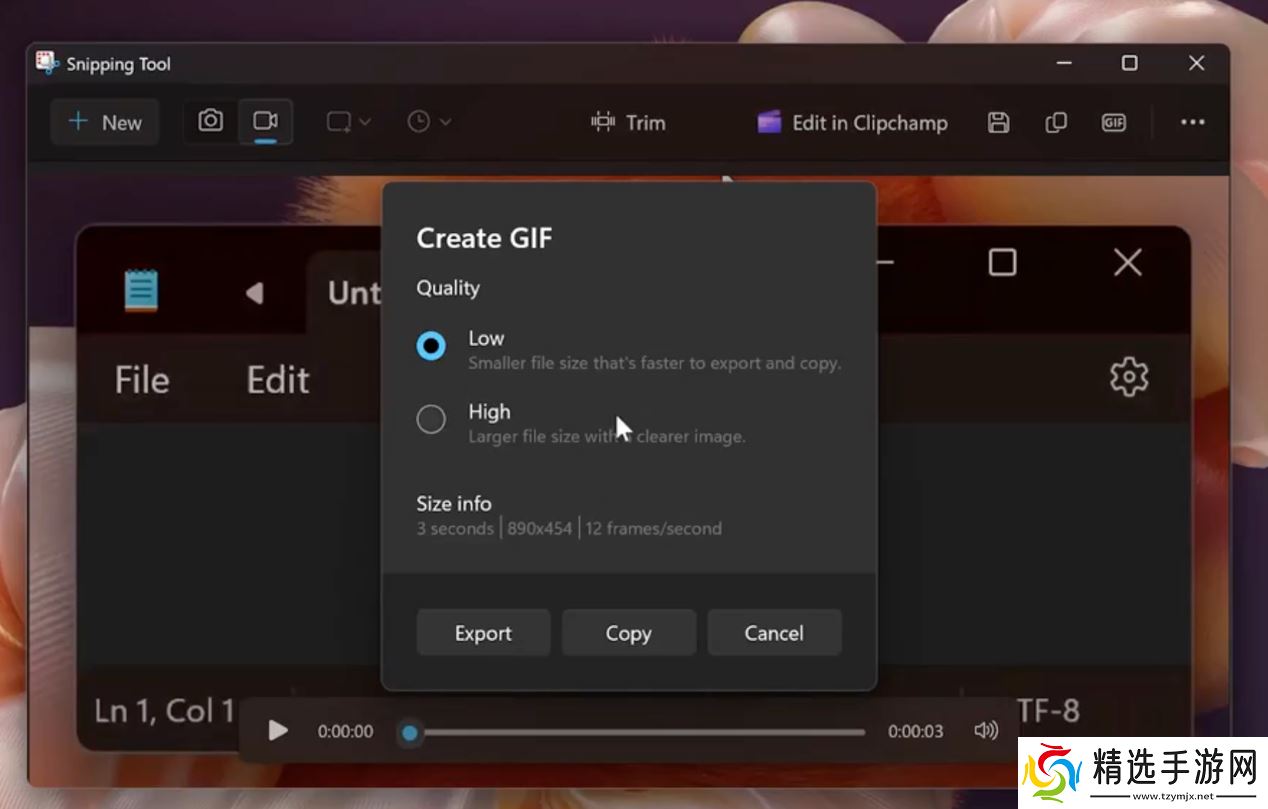1268x809 pixels.
Task: Mute the volume speaker icon
Action: point(985,731)
